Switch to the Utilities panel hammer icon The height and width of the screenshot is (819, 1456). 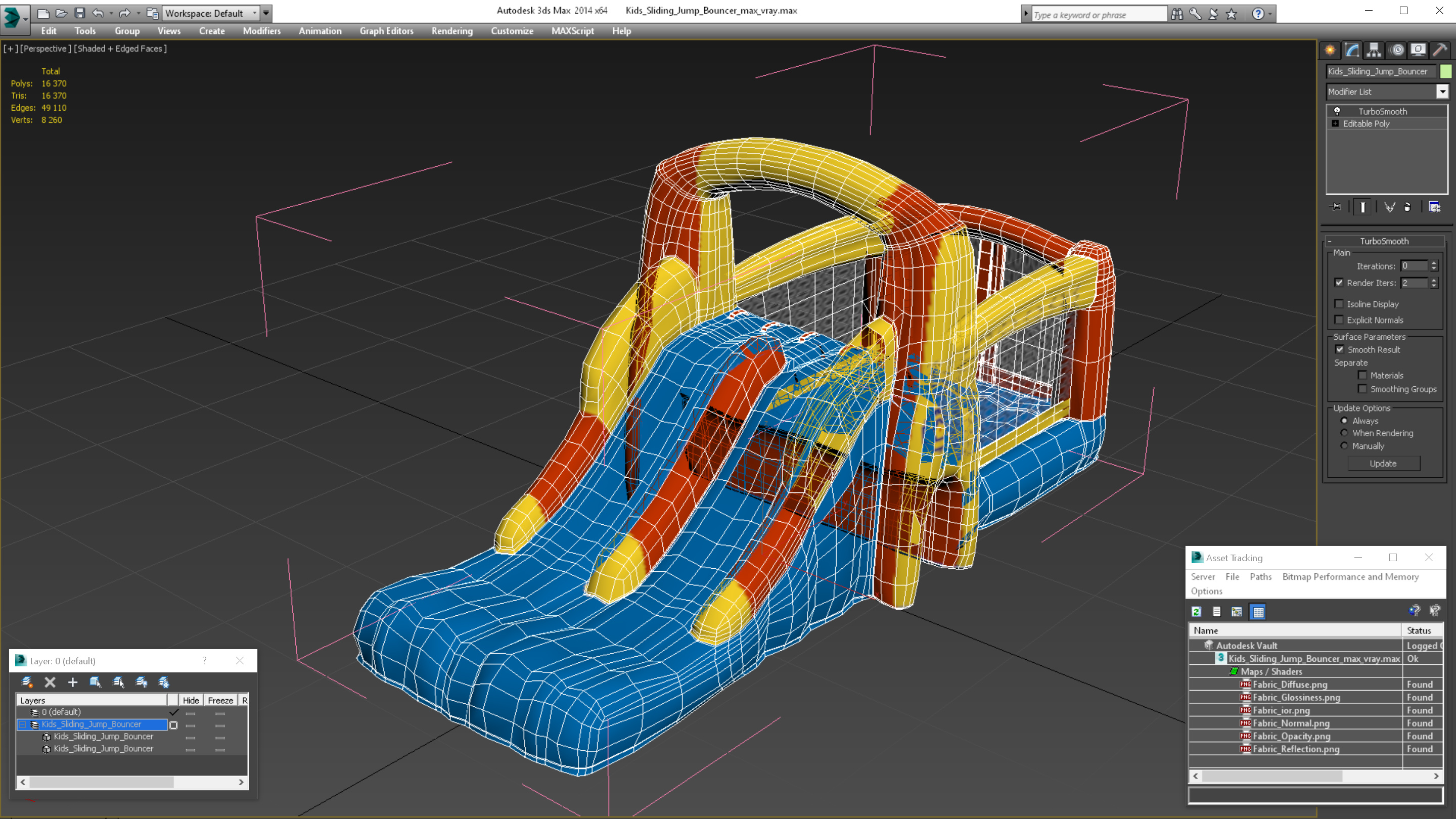tap(1440, 51)
